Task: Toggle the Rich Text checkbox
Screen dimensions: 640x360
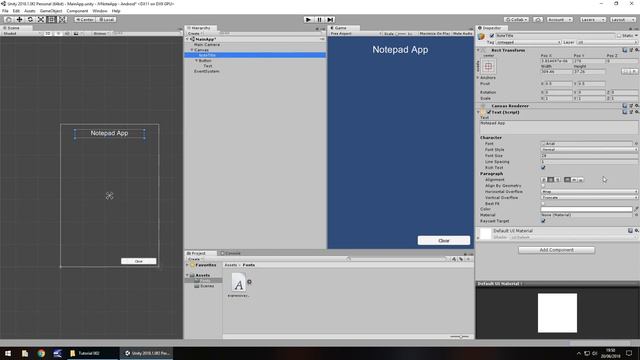Action: pos(543,167)
